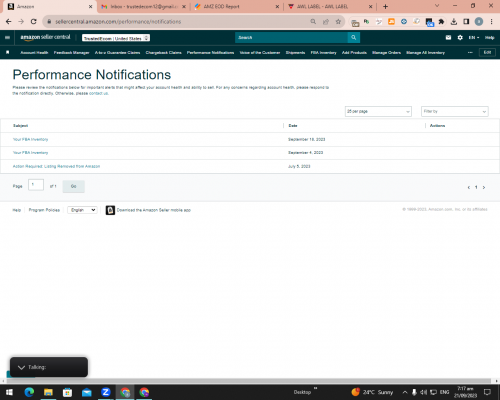Click the bookmark icon in favorites bar
Image resolution: width=500 pixels, height=400 pixels.
[x=8, y=52]
